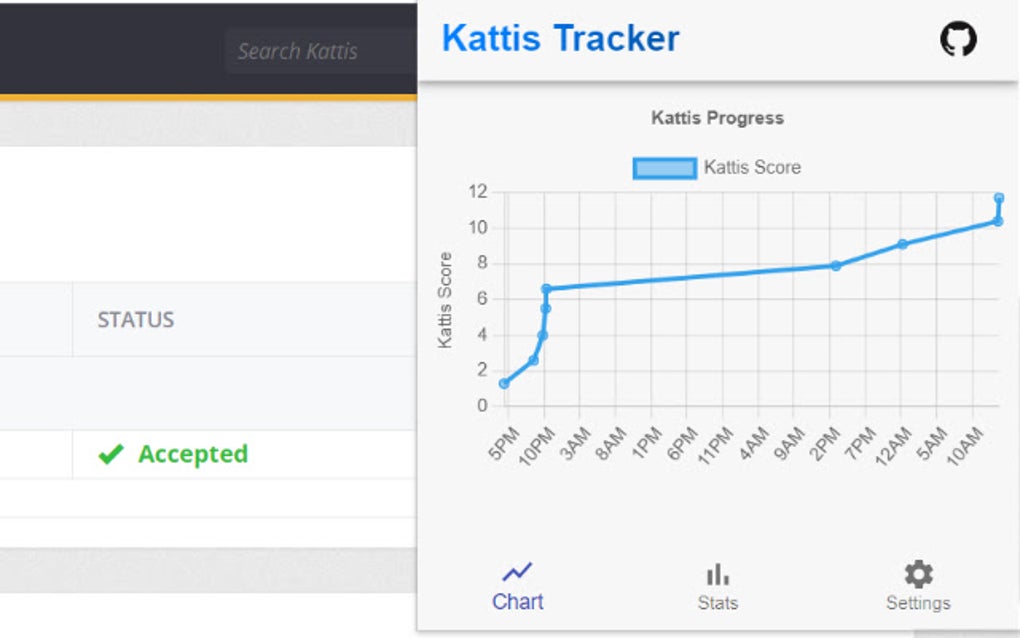Click the data point near 2PM
The width and height of the screenshot is (1020, 638).
(x=834, y=266)
